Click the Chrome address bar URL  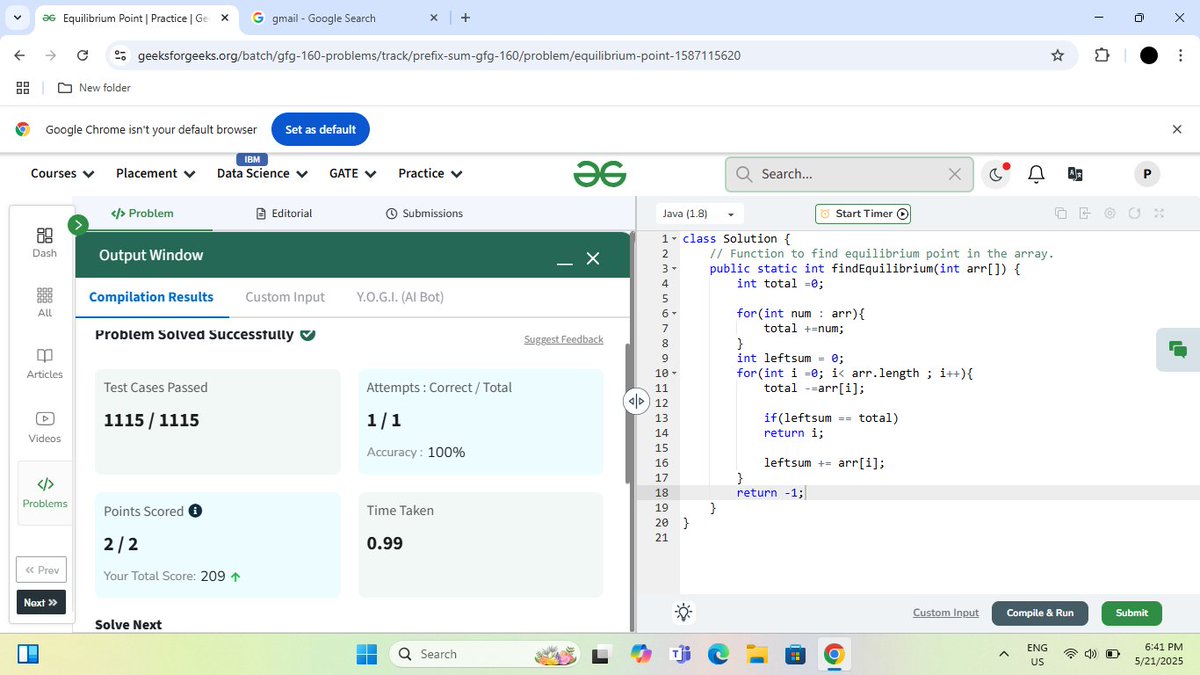[438, 56]
